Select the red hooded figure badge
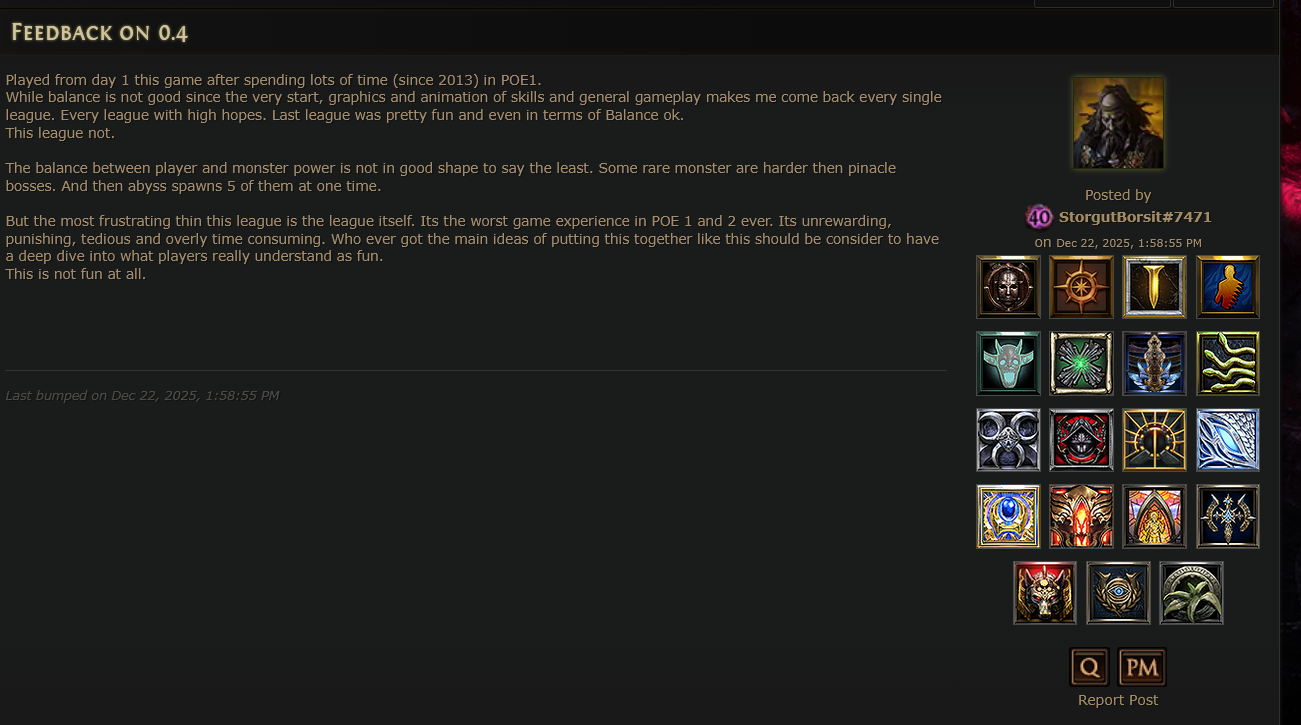This screenshot has height=725, width=1301. tap(1081, 440)
